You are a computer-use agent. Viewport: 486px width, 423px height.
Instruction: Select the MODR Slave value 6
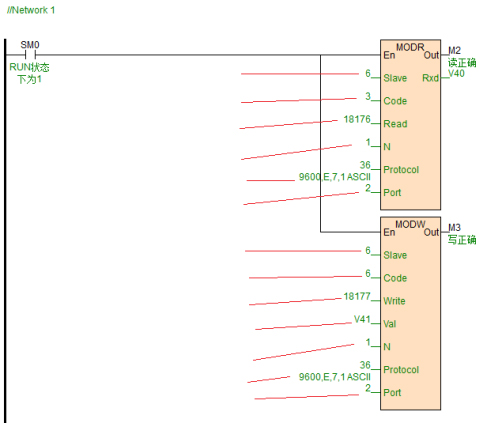368,73
